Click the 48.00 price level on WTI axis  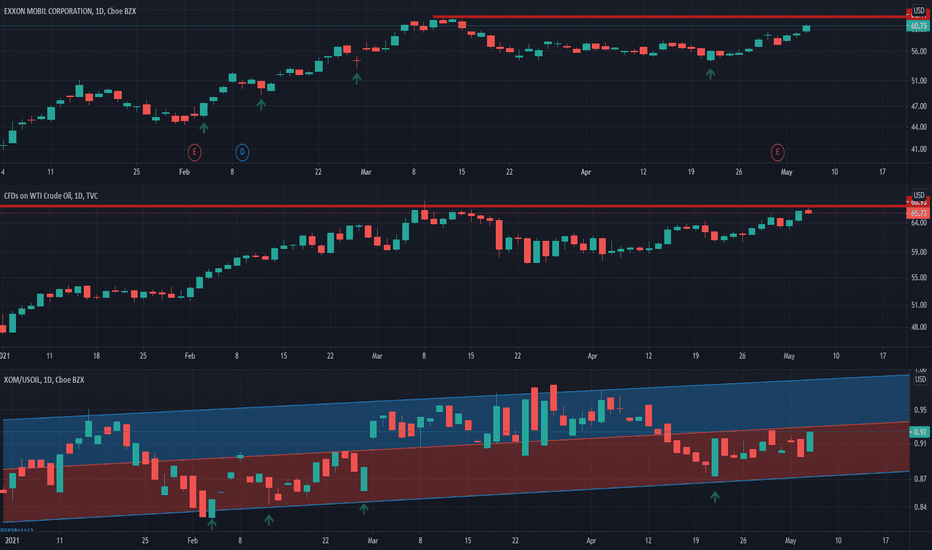[919, 327]
